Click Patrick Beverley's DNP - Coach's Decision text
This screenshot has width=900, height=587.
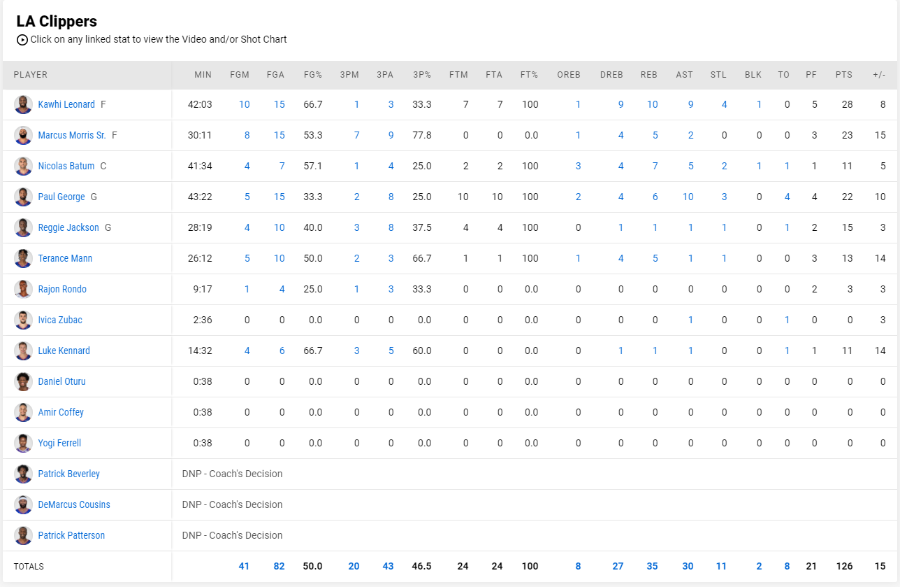(232, 474)
